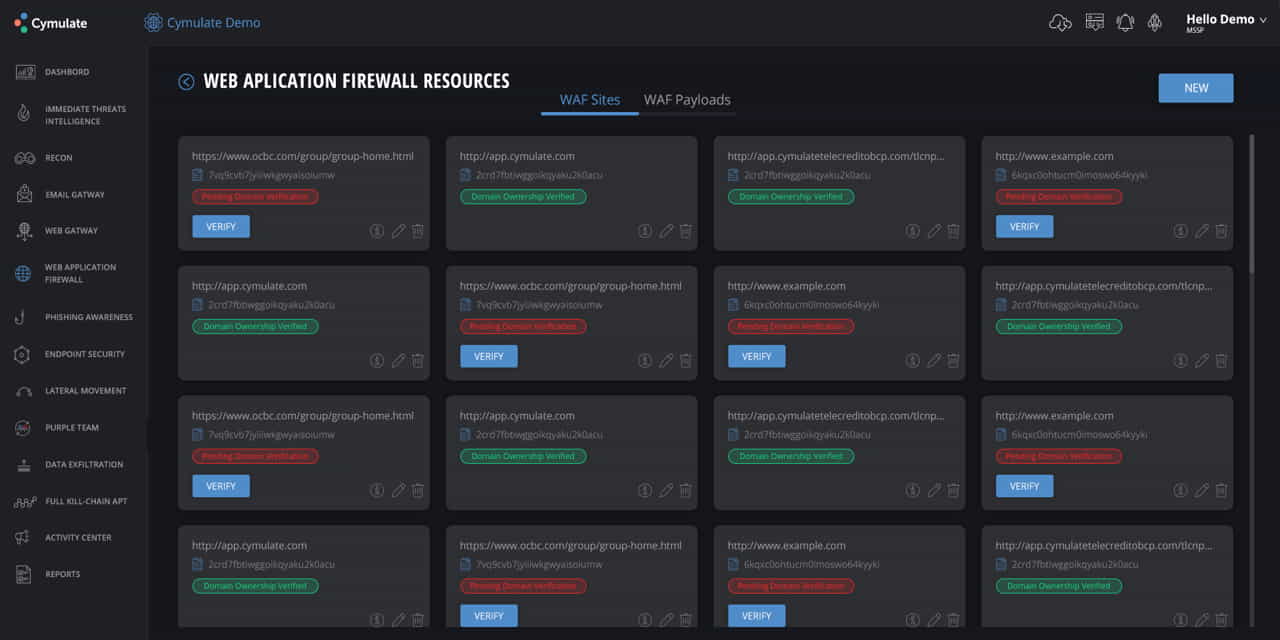This screenshot has width=1280, height=640.
Task: Open Full Kill-Chain APT in sidebar
Action: coord(87,501)
